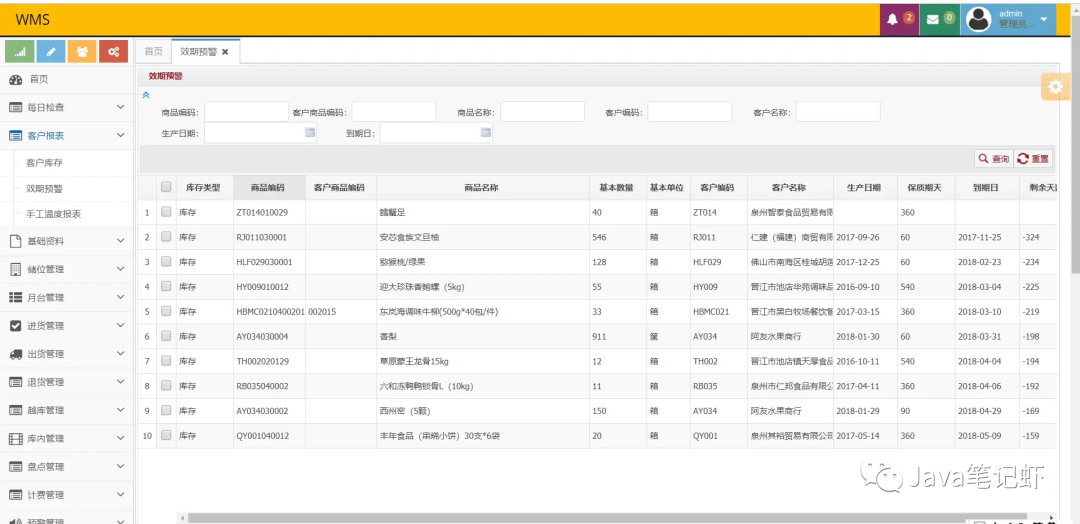Check the row checkbox for 鳕蟹足
This screenshot has width=1080, height=524.
pyautogui.click(x=166, y=212)
